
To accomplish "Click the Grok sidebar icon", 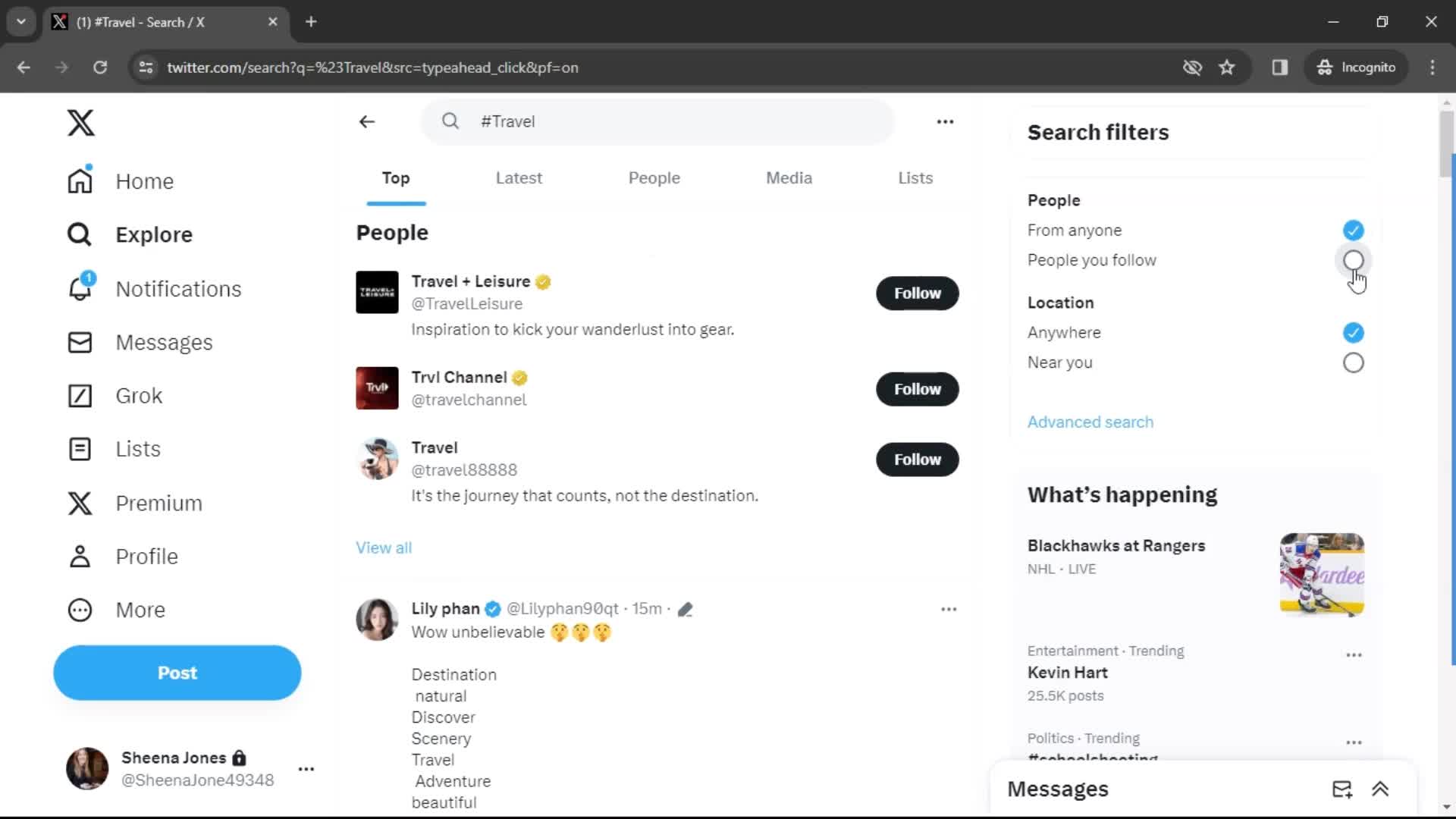I will [x=80, y=395].
